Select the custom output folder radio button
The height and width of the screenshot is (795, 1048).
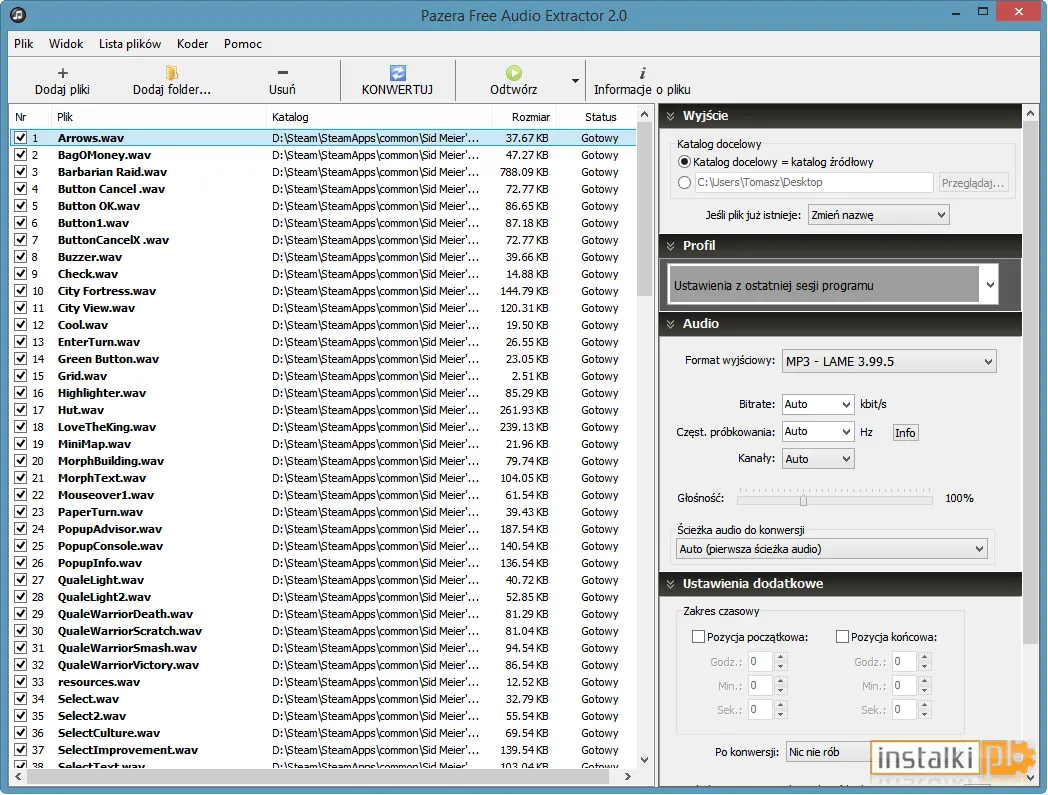[684, 182]
